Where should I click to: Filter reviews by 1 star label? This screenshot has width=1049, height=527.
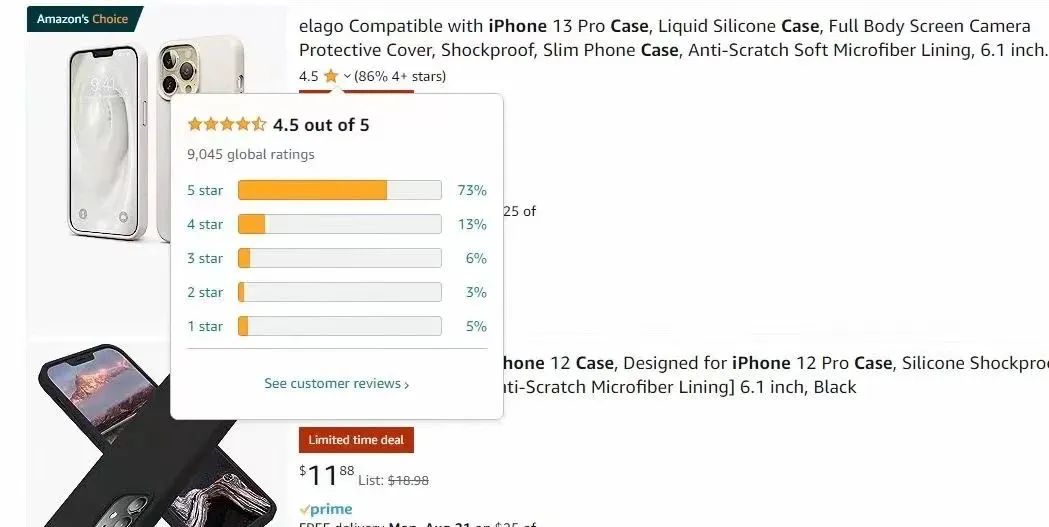pyautogui.click(x=205, y=326)
